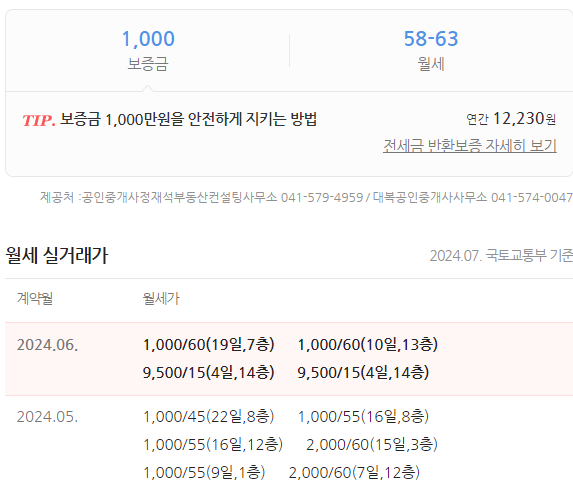Click the 1,000/55(9일,1층) entry

204,473
